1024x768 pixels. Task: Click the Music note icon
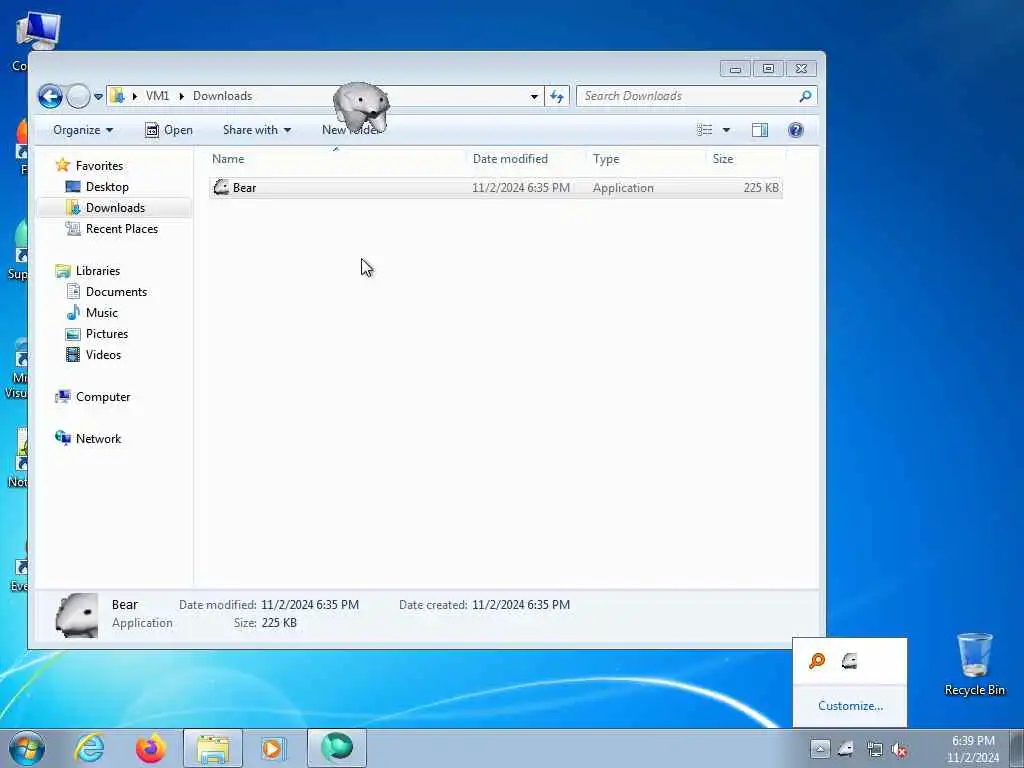pos(73,312)
